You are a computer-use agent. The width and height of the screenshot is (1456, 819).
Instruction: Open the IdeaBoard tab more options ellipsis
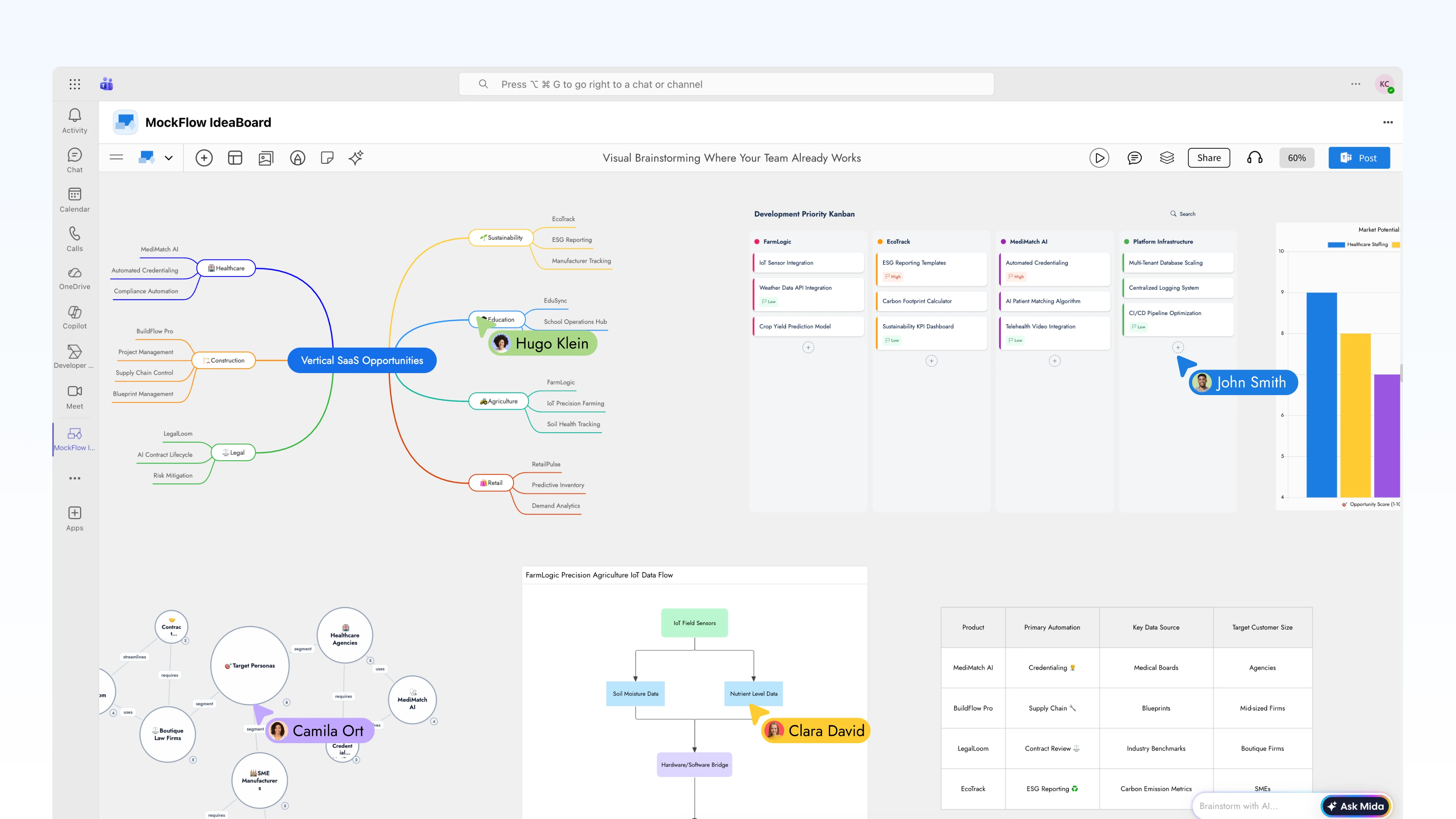[x=1388, y=122]
